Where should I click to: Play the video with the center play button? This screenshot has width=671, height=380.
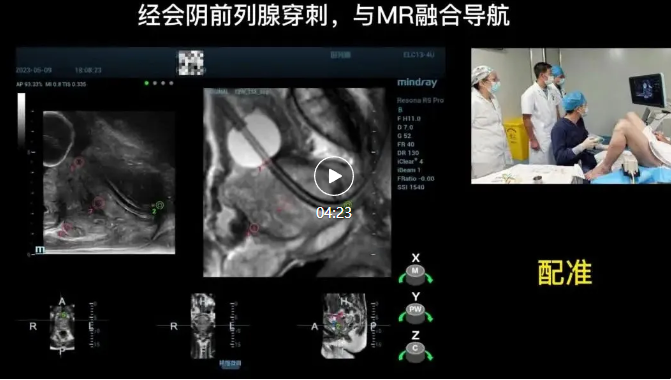pyautogui.click(x=334, y=176)
